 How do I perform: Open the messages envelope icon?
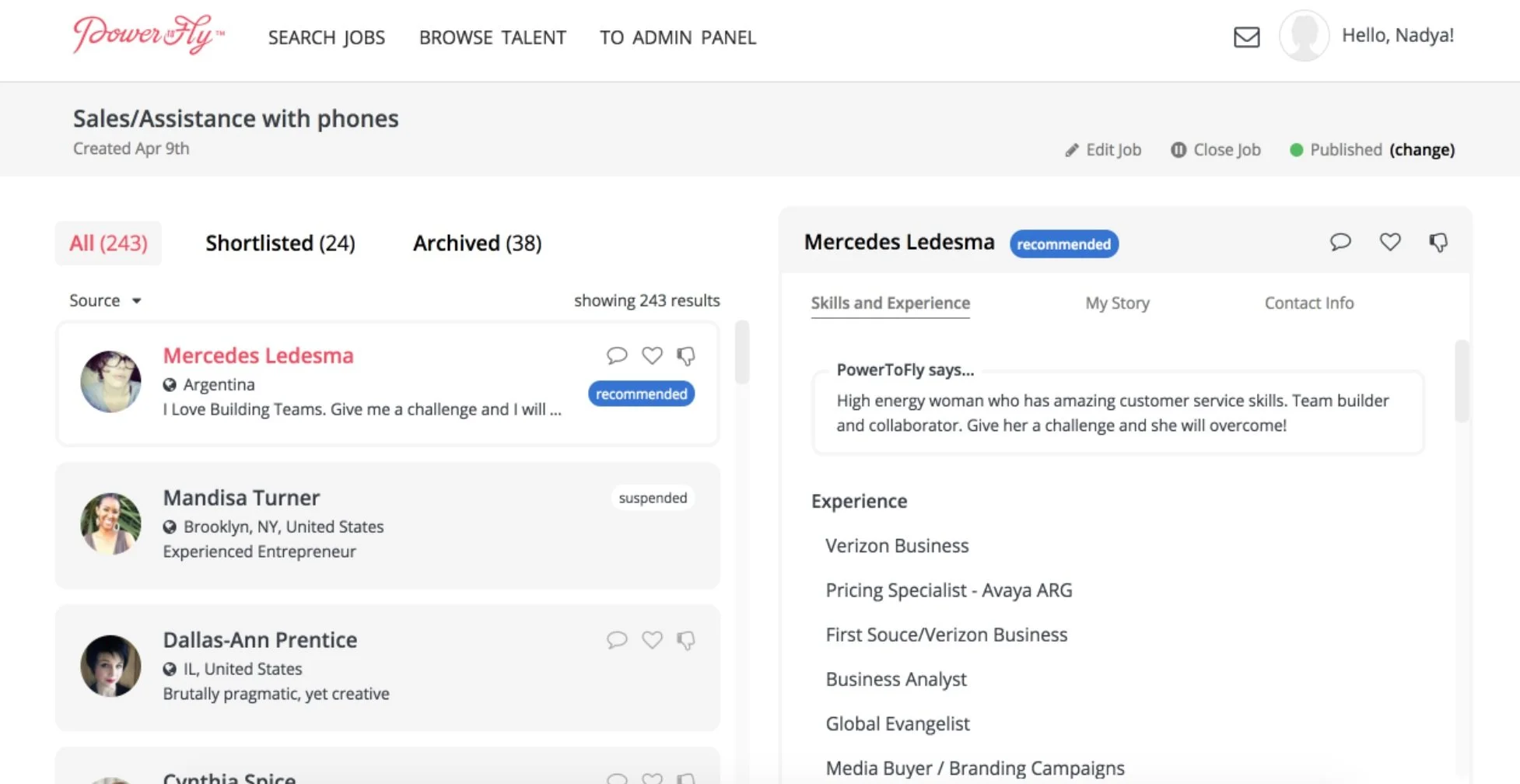[x=1247, y=37]
